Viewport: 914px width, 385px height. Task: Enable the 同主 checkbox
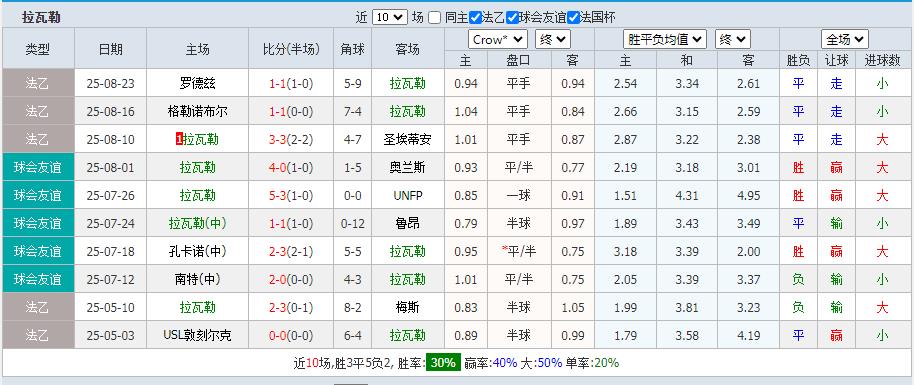pyautogui.click(x=435, y=18)
